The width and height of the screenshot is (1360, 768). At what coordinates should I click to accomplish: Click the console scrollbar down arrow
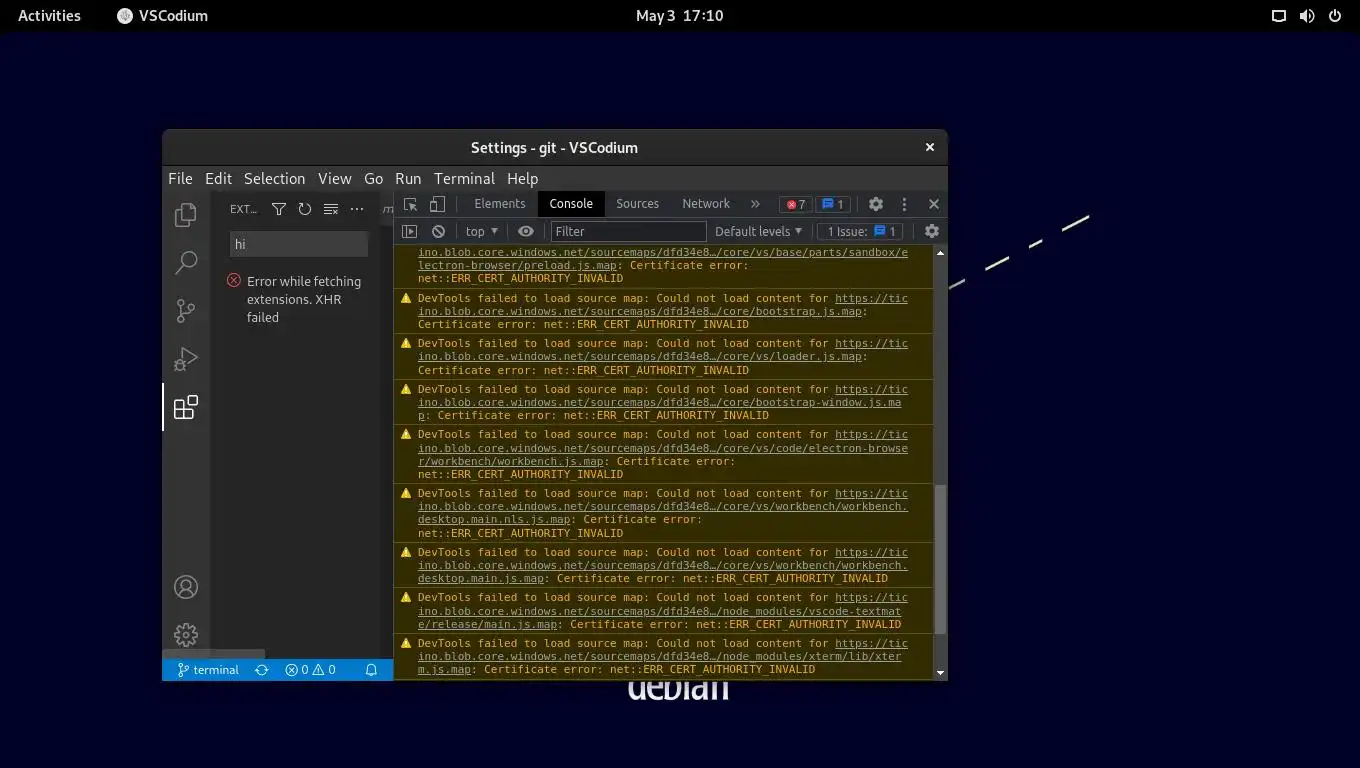(x=940, y=673)
